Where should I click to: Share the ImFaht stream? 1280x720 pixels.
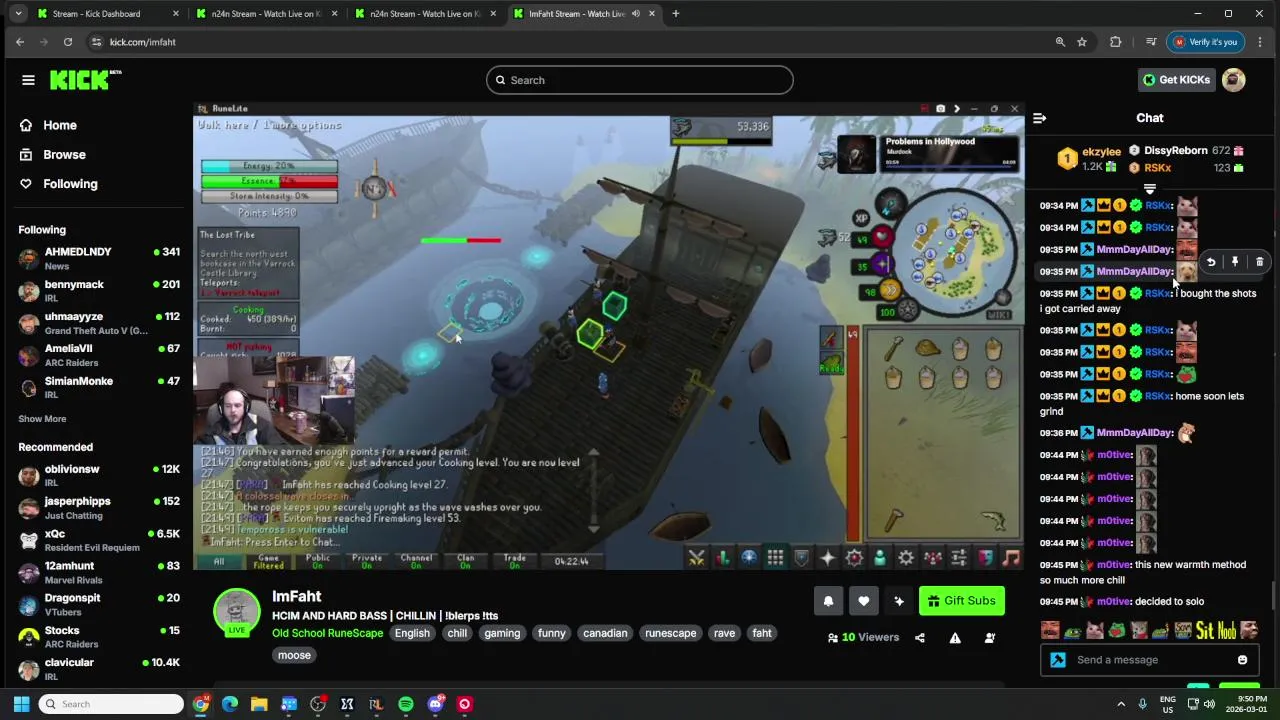point(920,638)
